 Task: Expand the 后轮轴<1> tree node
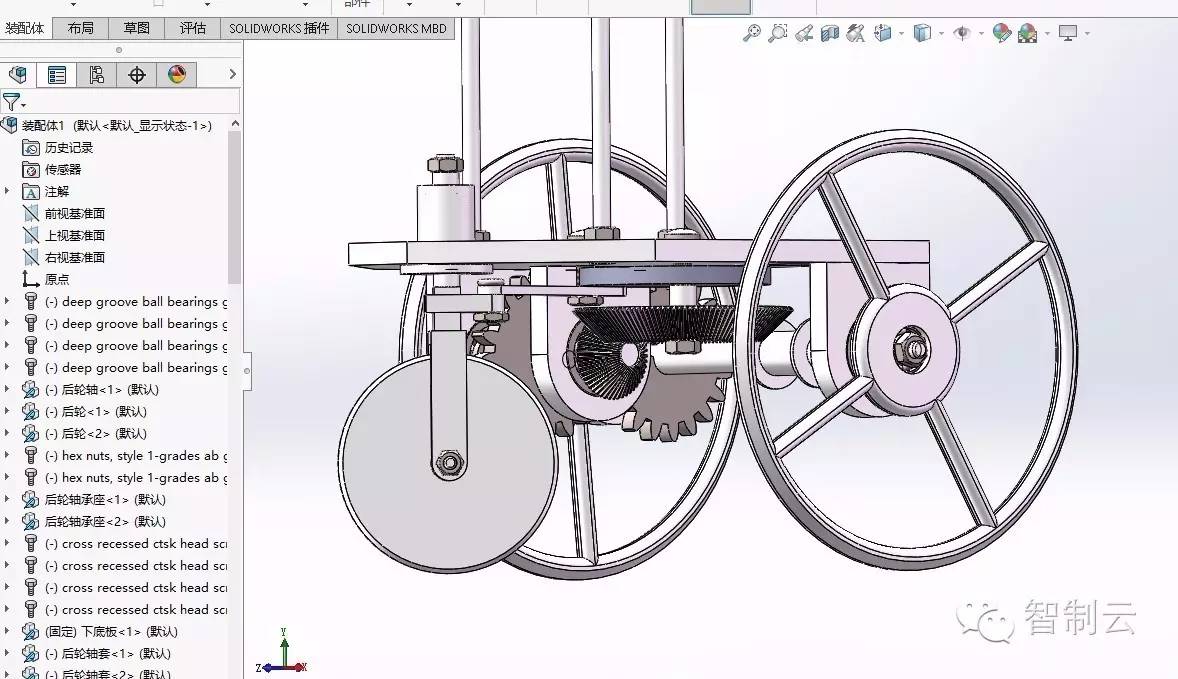[8, 389]
